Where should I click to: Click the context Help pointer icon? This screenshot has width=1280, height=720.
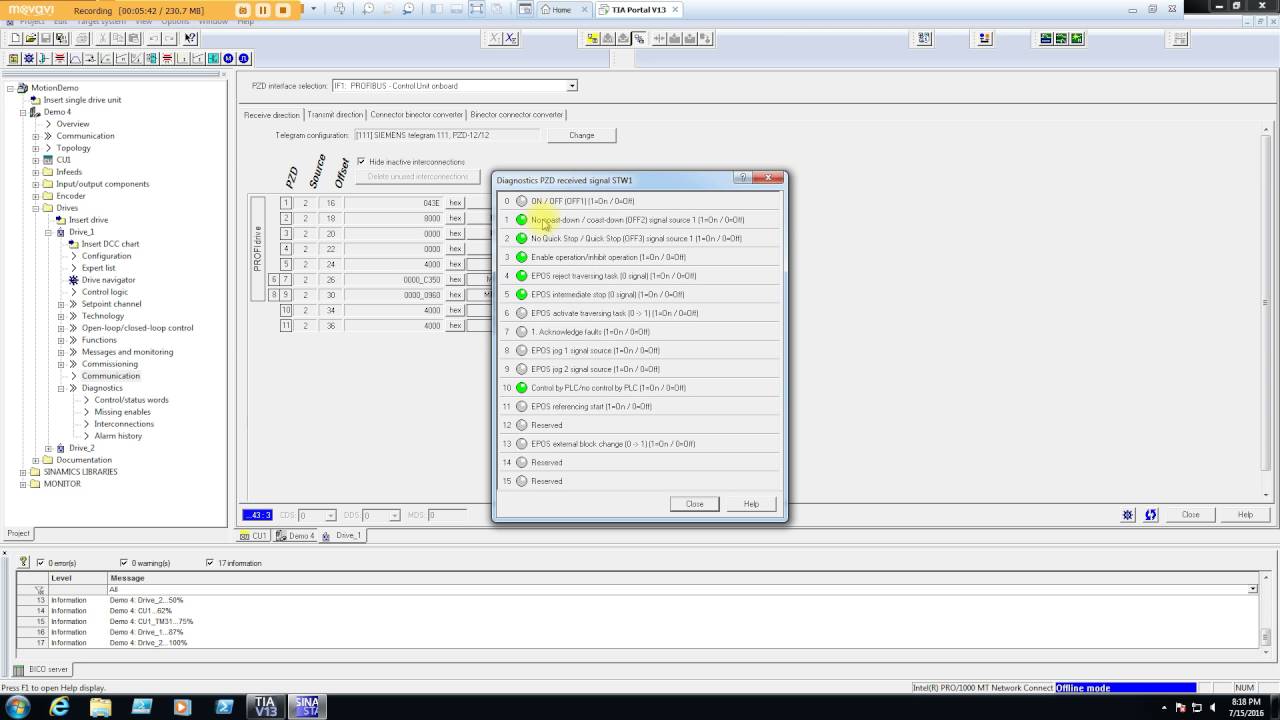tap(190, 39)
